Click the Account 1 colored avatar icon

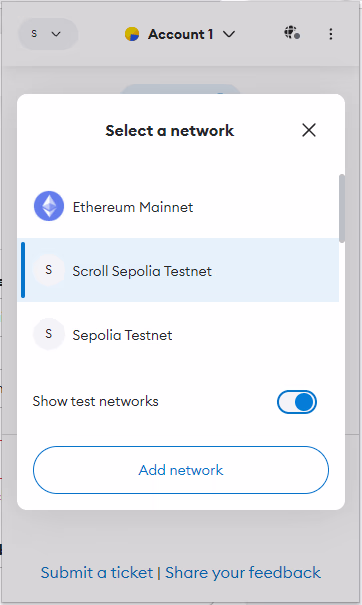[x=132, y=34]
